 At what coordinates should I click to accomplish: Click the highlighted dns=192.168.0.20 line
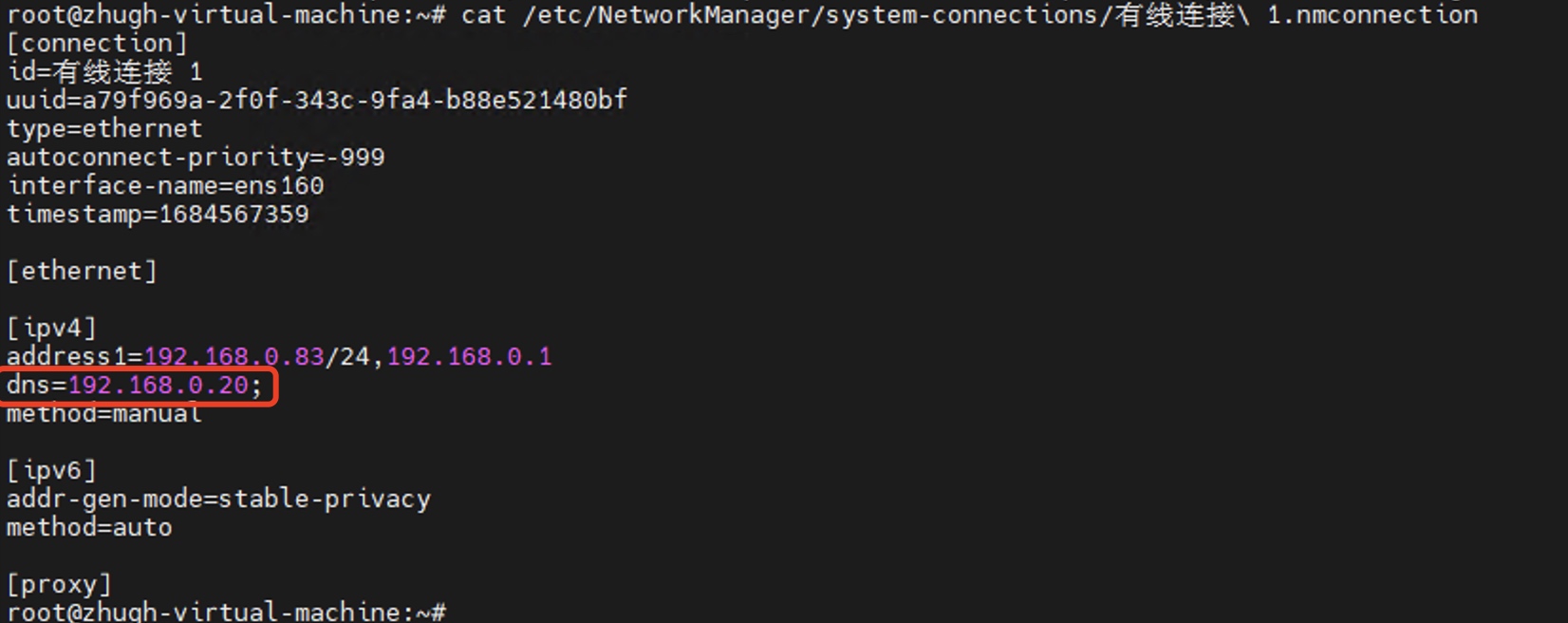(134, 386)
